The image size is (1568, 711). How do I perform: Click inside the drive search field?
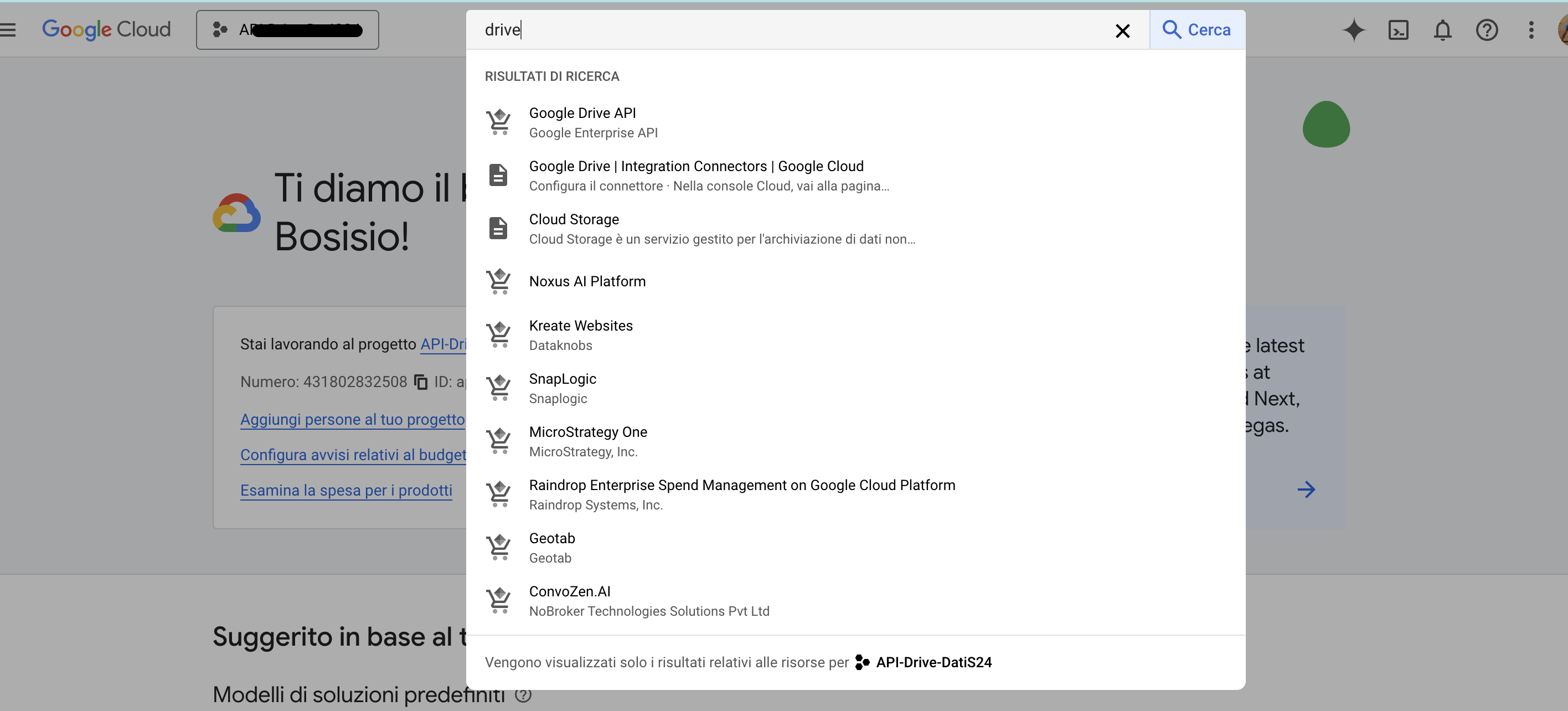pos(791,29)
